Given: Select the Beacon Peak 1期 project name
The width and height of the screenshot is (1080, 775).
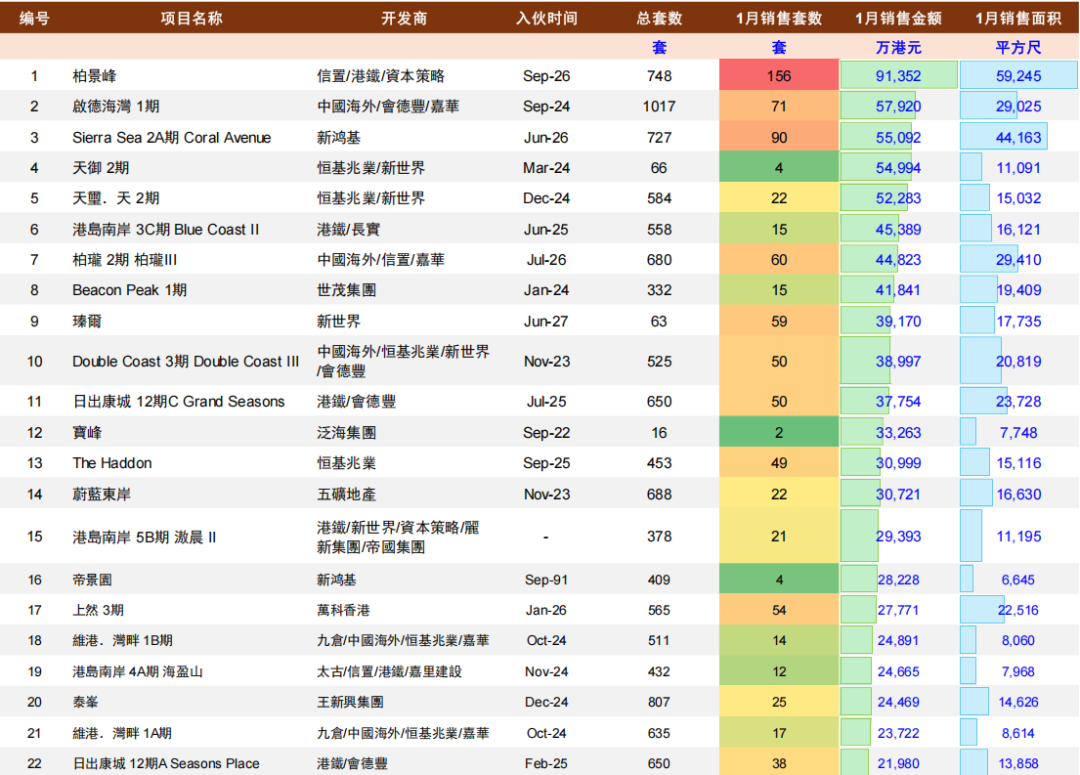Looking at the screenshot, I should (129, 290).
